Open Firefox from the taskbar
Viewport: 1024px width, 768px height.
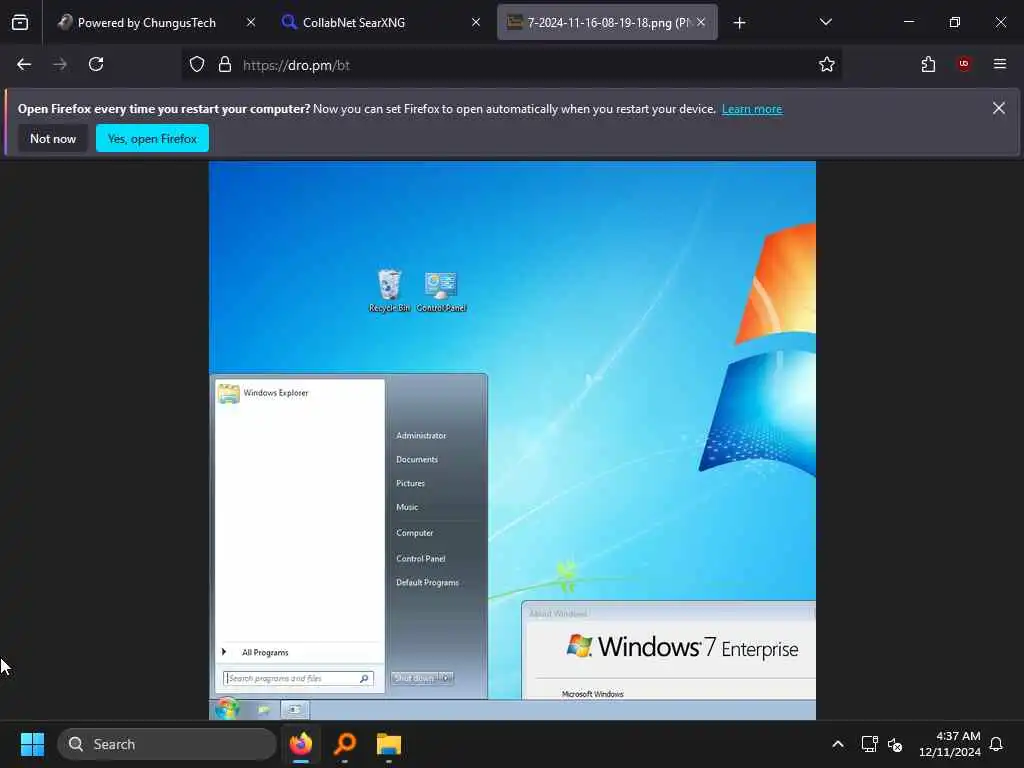[301, 744]
